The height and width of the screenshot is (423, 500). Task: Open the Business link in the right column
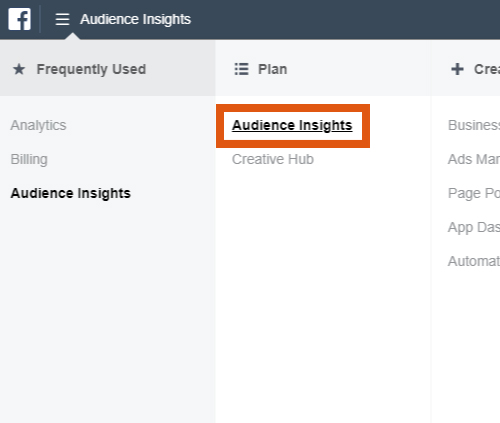(x=474, y=125)
